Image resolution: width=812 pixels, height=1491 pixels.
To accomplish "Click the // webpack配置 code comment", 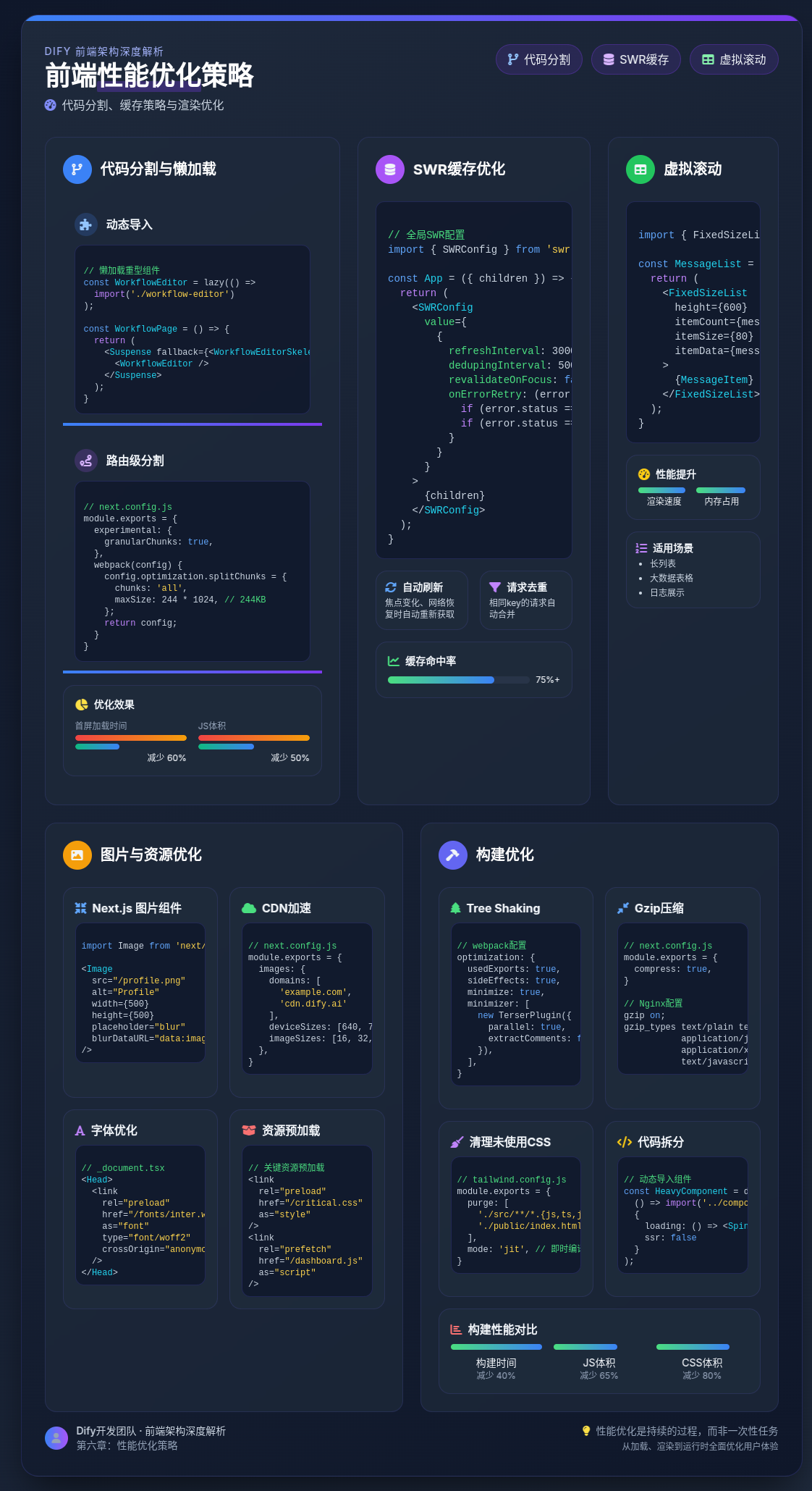I will [492, 946].
